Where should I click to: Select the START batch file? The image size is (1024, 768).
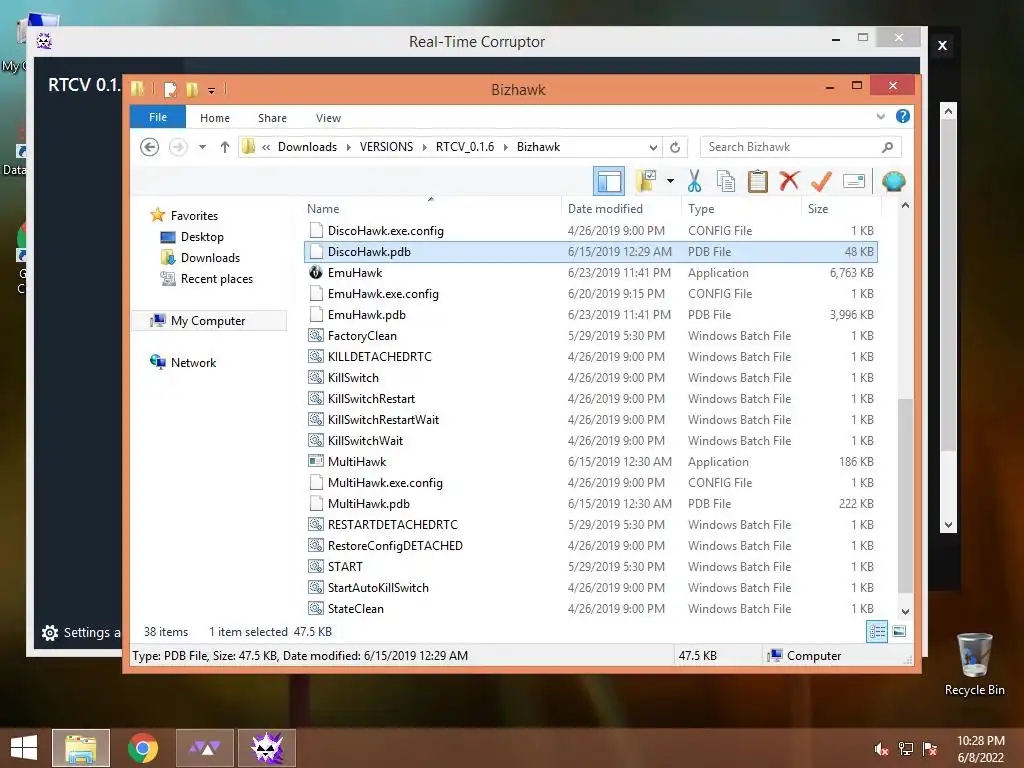pos(590,567)
